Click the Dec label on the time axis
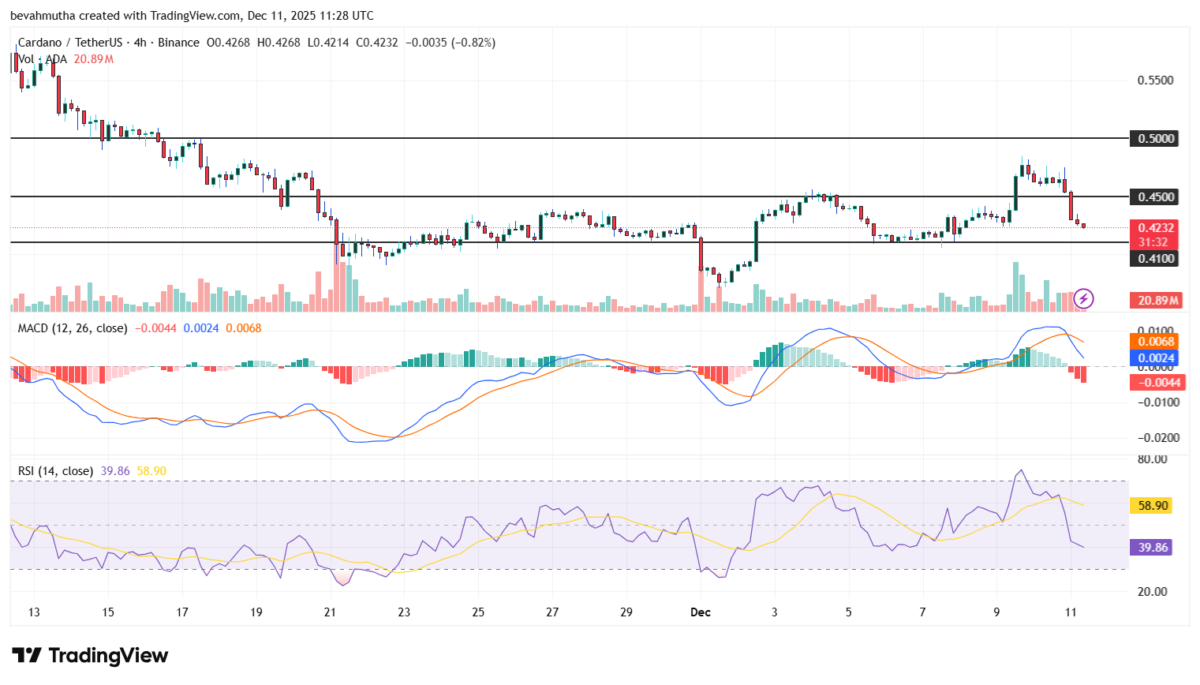This screenshot has height=685, width=1200. click(x=700, y=612)
